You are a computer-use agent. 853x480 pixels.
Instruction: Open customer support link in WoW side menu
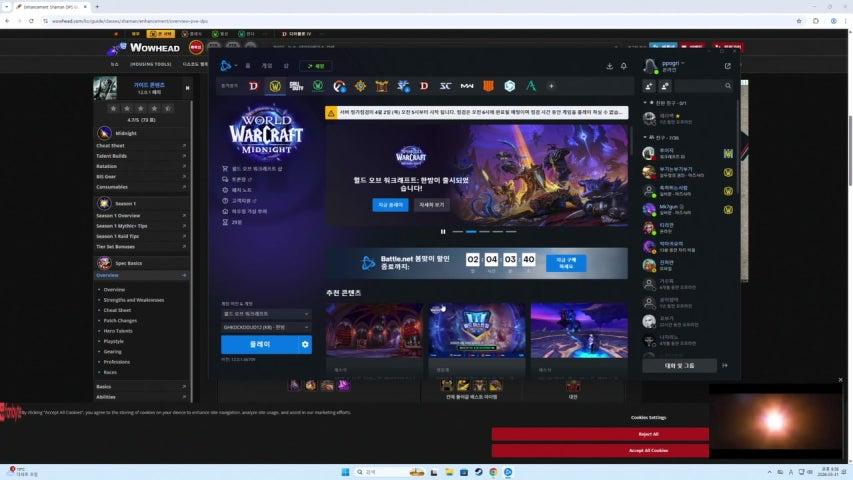pos(240,201)
